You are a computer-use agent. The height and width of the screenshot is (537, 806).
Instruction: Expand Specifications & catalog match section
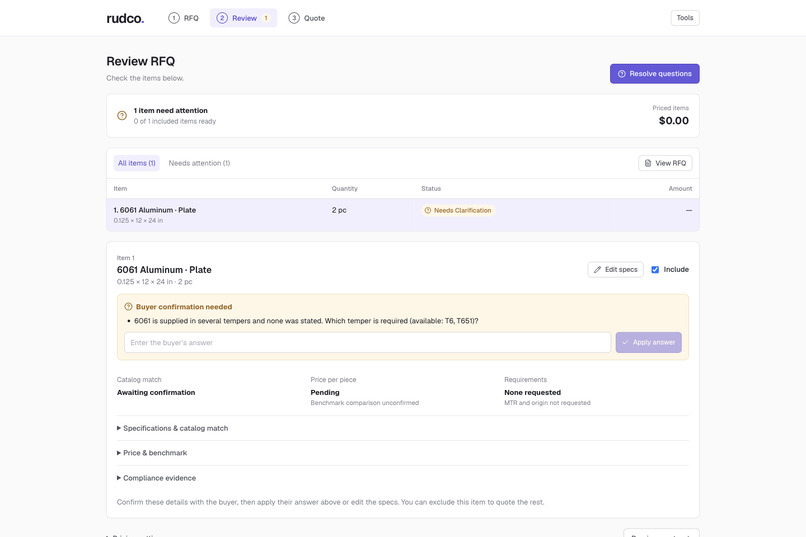(172, 428)
